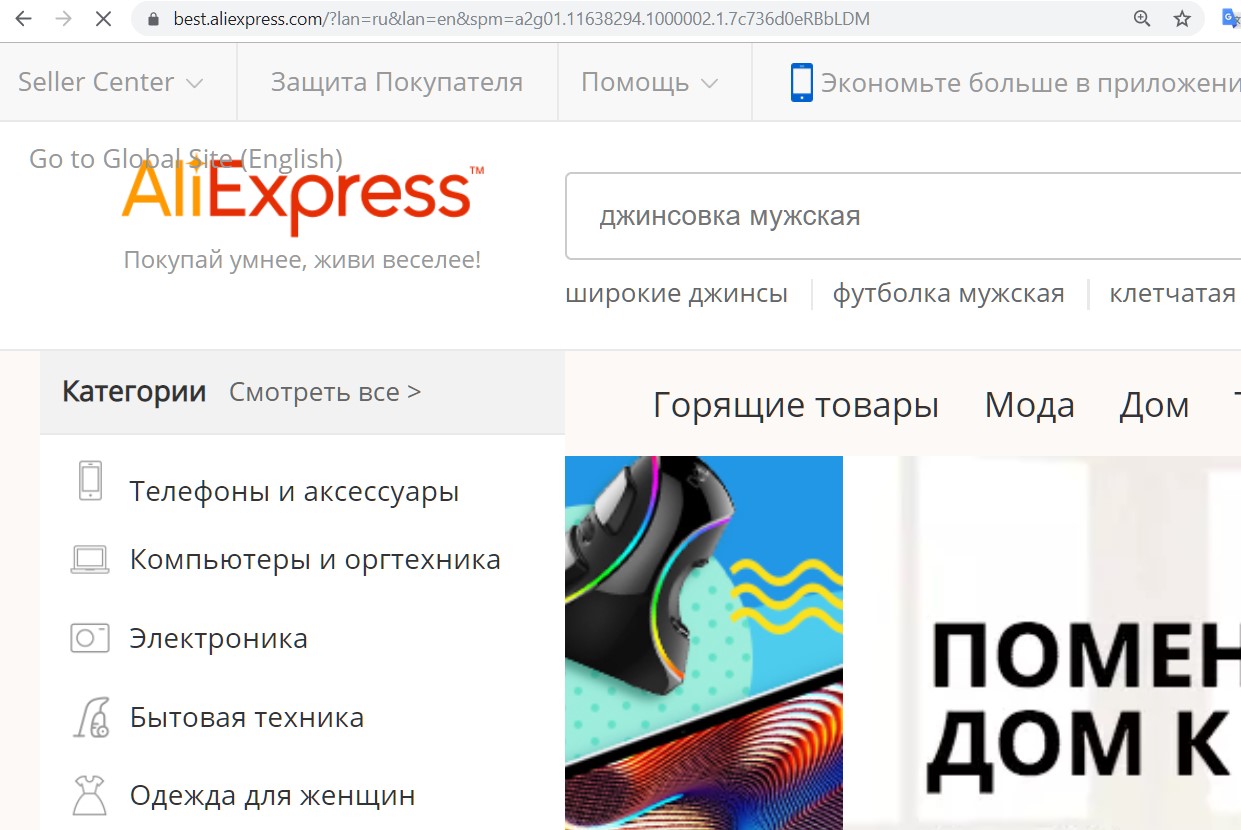Click the vacuum icon beside Бытовая техника

pyautogui.click(x=90, y=717)
